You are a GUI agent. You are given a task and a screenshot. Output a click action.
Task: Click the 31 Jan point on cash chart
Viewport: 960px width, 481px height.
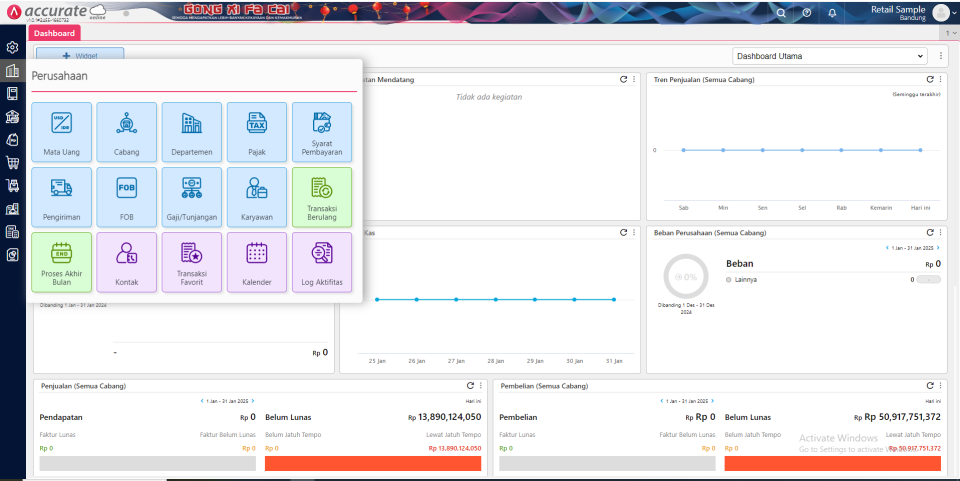[613, 299]
